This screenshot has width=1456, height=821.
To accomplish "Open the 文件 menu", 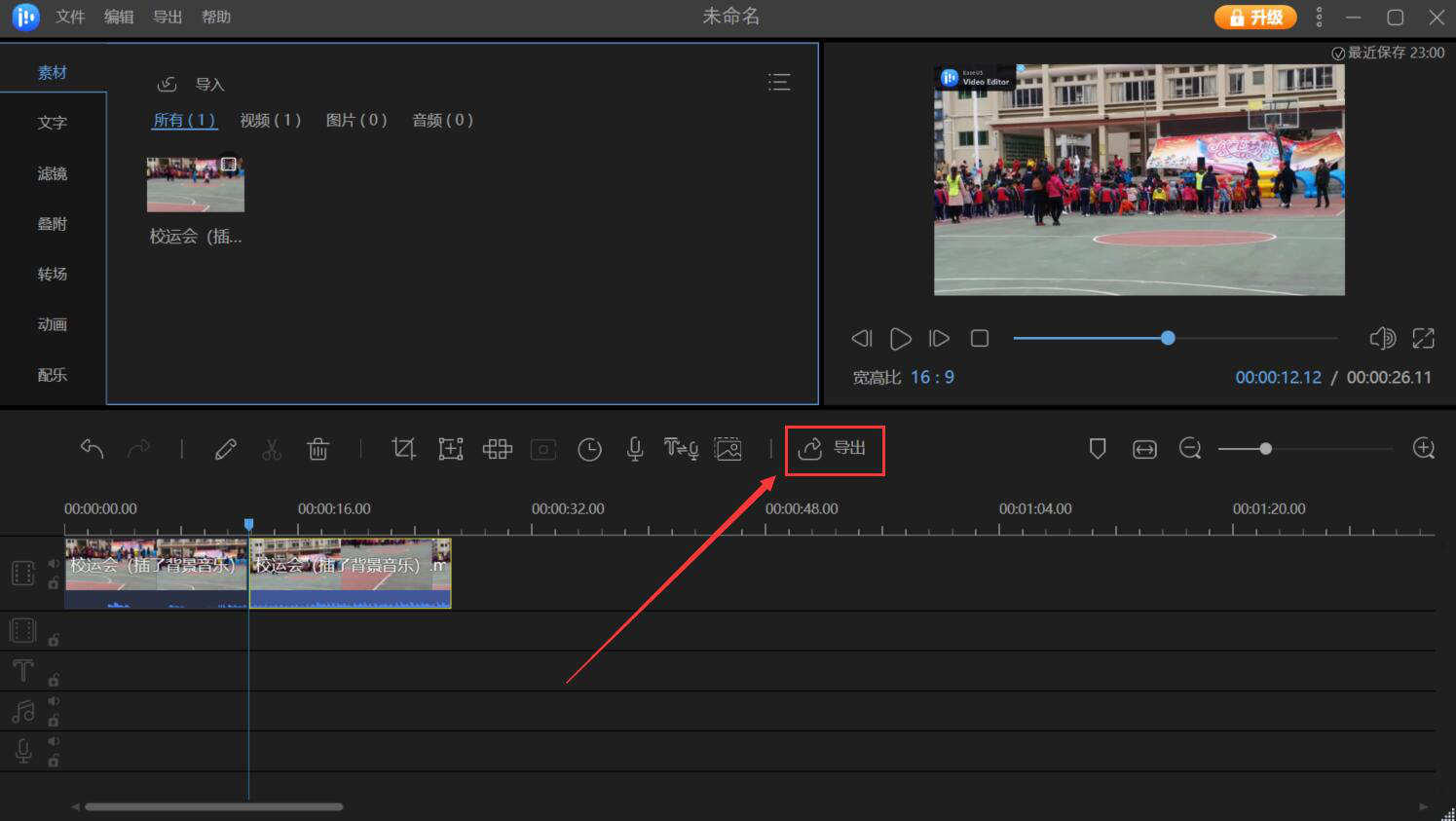I will coord(70,18).
